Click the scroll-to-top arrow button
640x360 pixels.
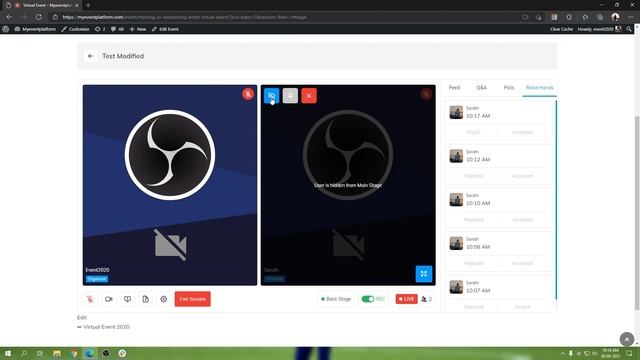coord(627,339)
